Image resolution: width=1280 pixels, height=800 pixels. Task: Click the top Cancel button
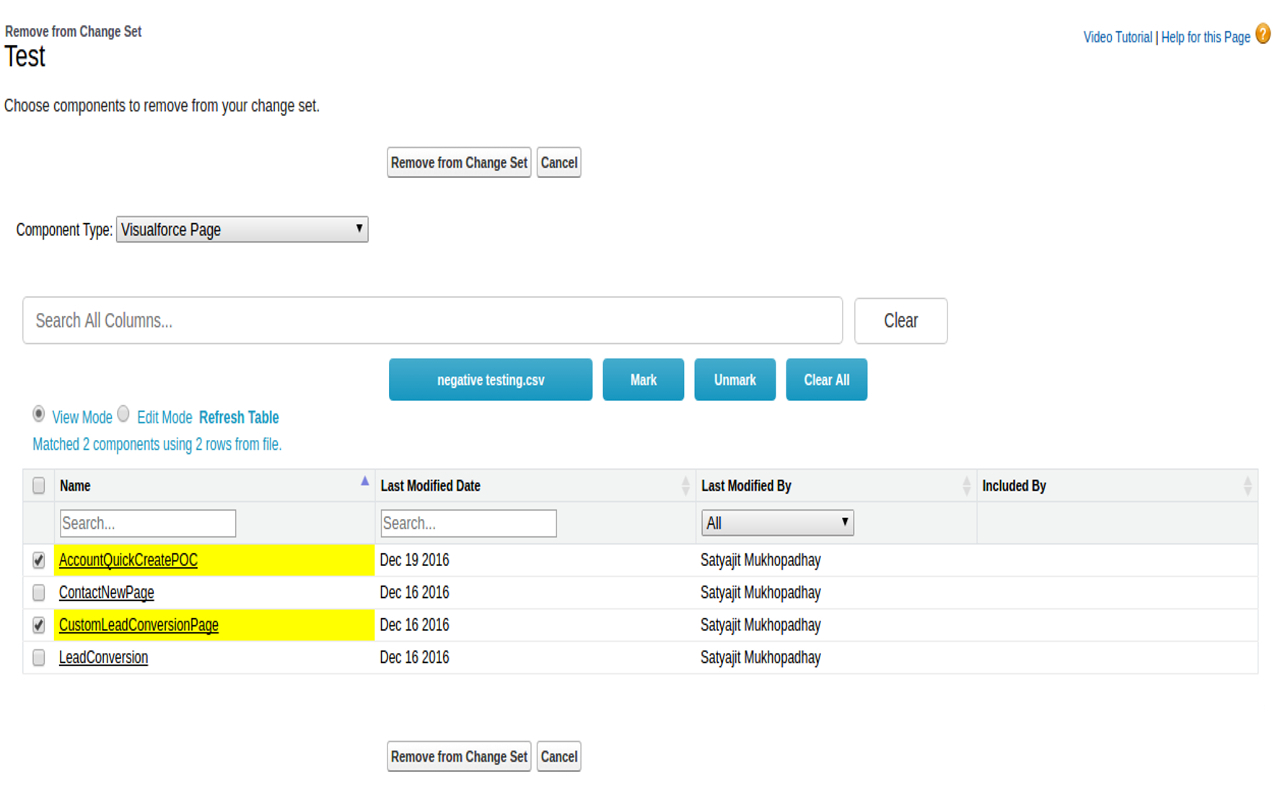559,163
